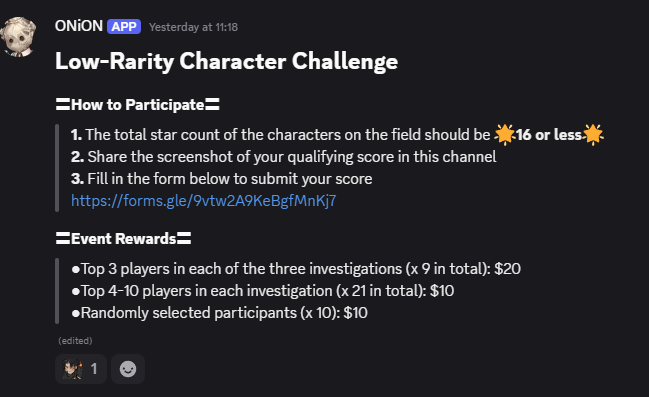Click the 'Top 3 players' $20 reward line
Viewport: 649px width, 397px height.
pos(296,269)
